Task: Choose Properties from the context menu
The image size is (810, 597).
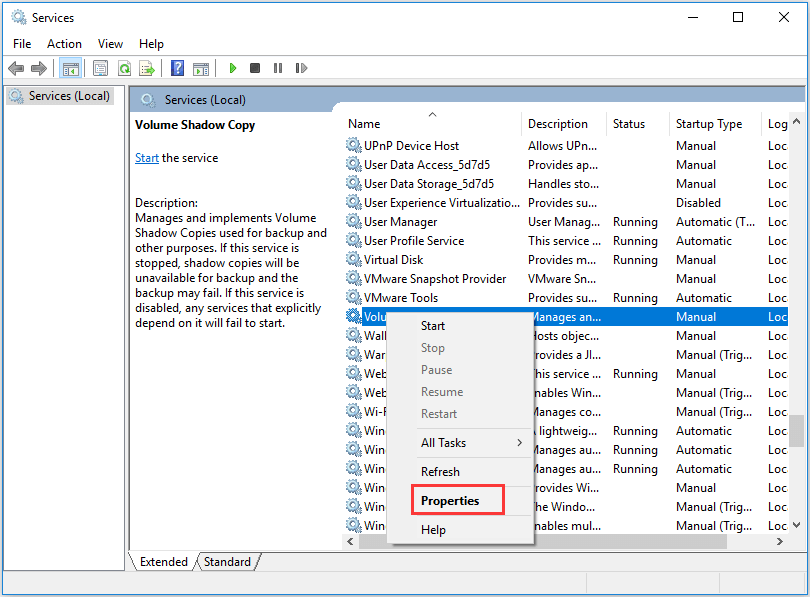Action: 450,501
